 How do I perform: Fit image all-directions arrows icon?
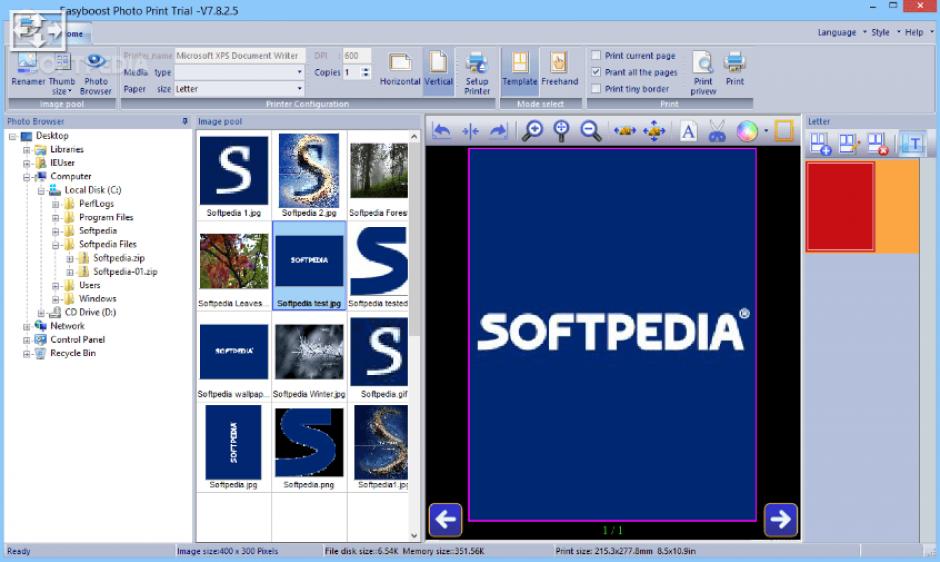654,131
